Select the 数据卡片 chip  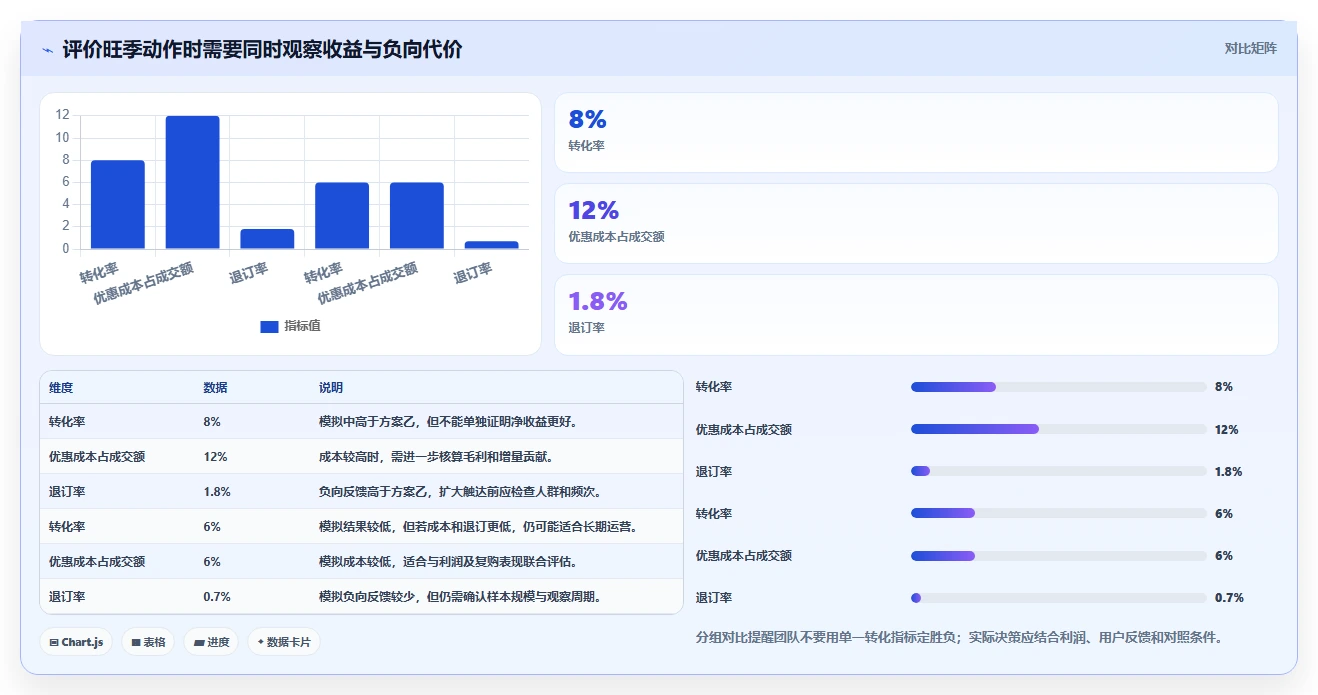point(284,642)
